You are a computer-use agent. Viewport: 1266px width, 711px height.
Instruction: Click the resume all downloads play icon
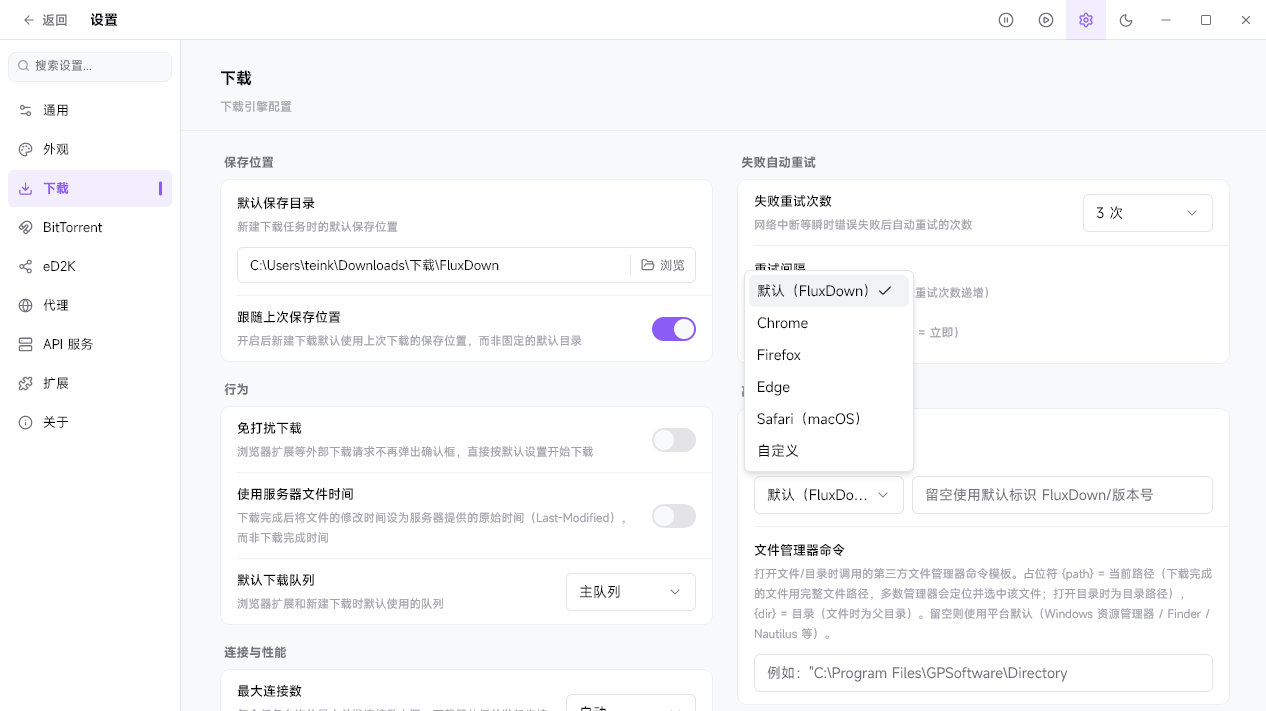(1046, 20)
